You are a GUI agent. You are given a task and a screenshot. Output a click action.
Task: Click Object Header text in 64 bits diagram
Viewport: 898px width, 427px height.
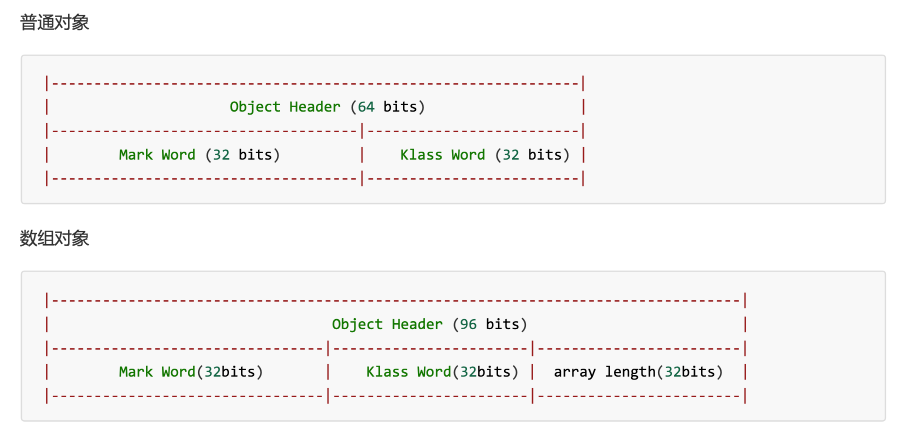click(285, 106)
